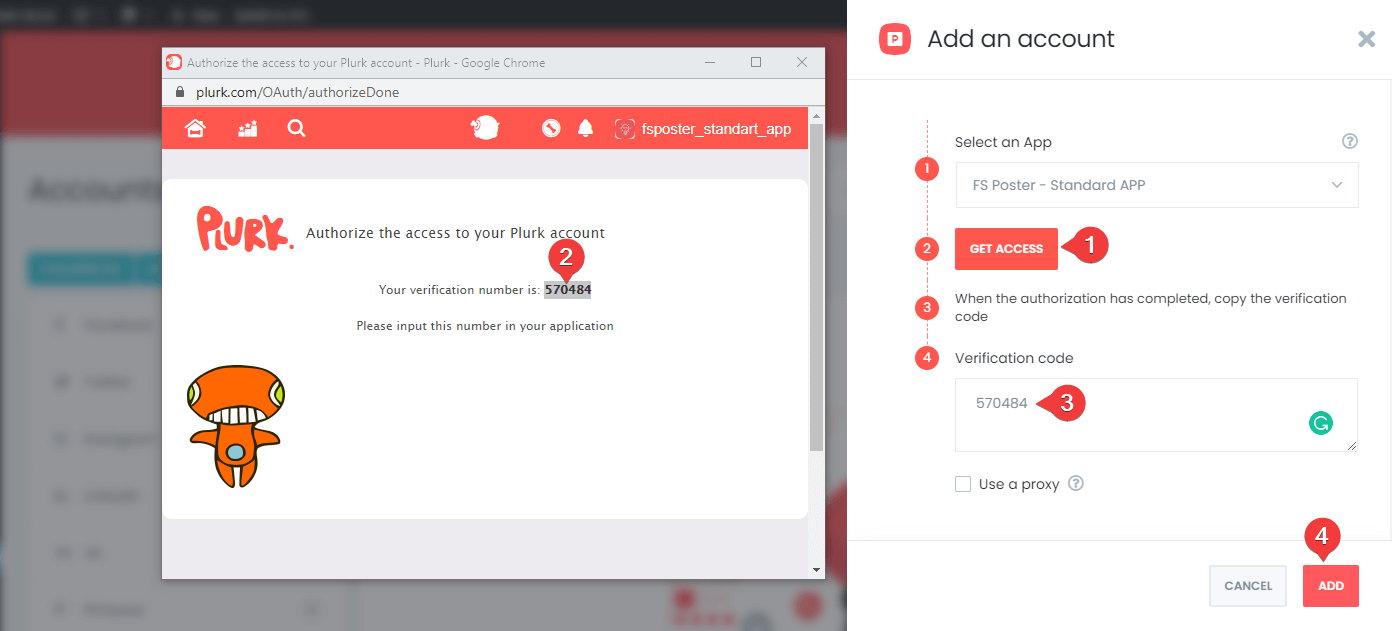This screenshot has width=1392, height=631.
Task: Click the 'Please input this number in your application' text
Action: [485, 326]
